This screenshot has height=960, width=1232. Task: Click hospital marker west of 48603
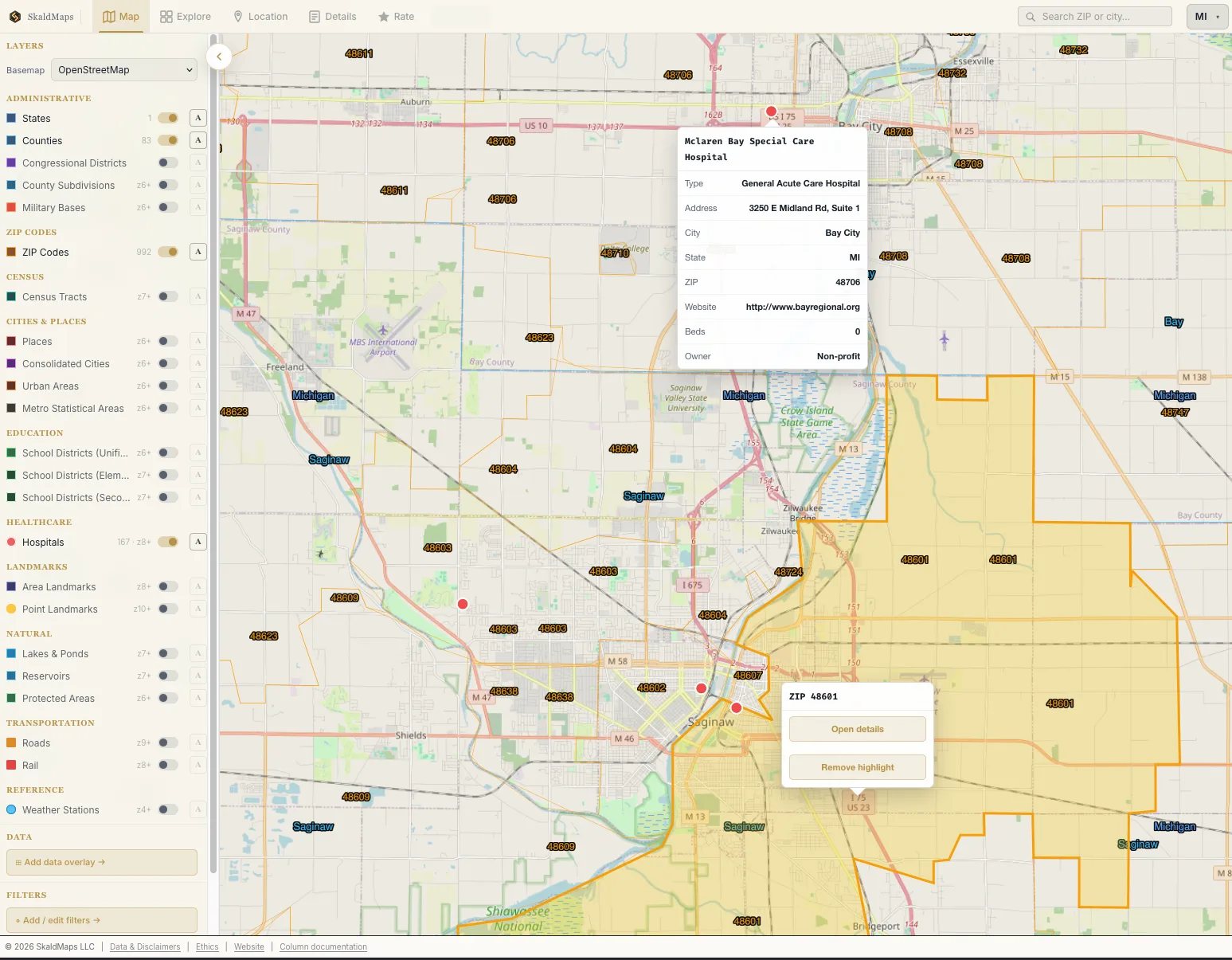point(463,604)
